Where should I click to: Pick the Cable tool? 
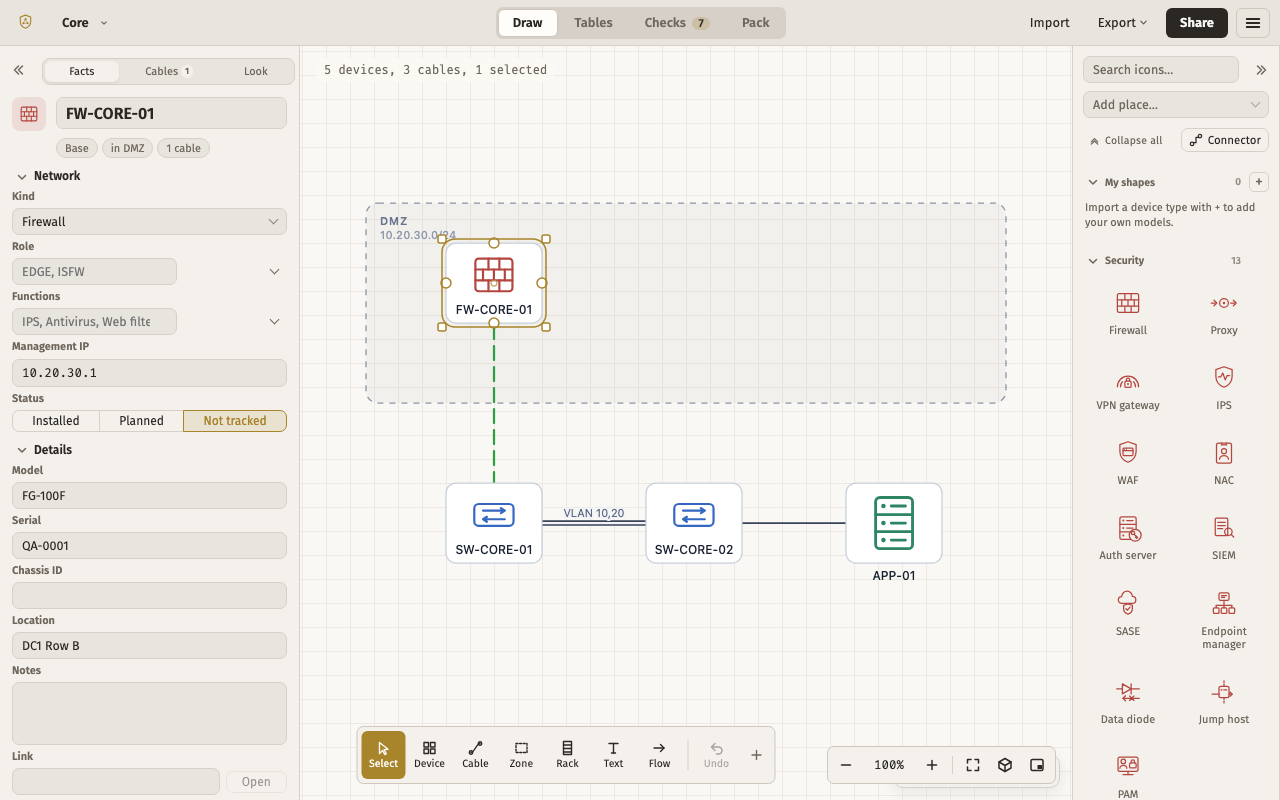click(x=475, y=754)
